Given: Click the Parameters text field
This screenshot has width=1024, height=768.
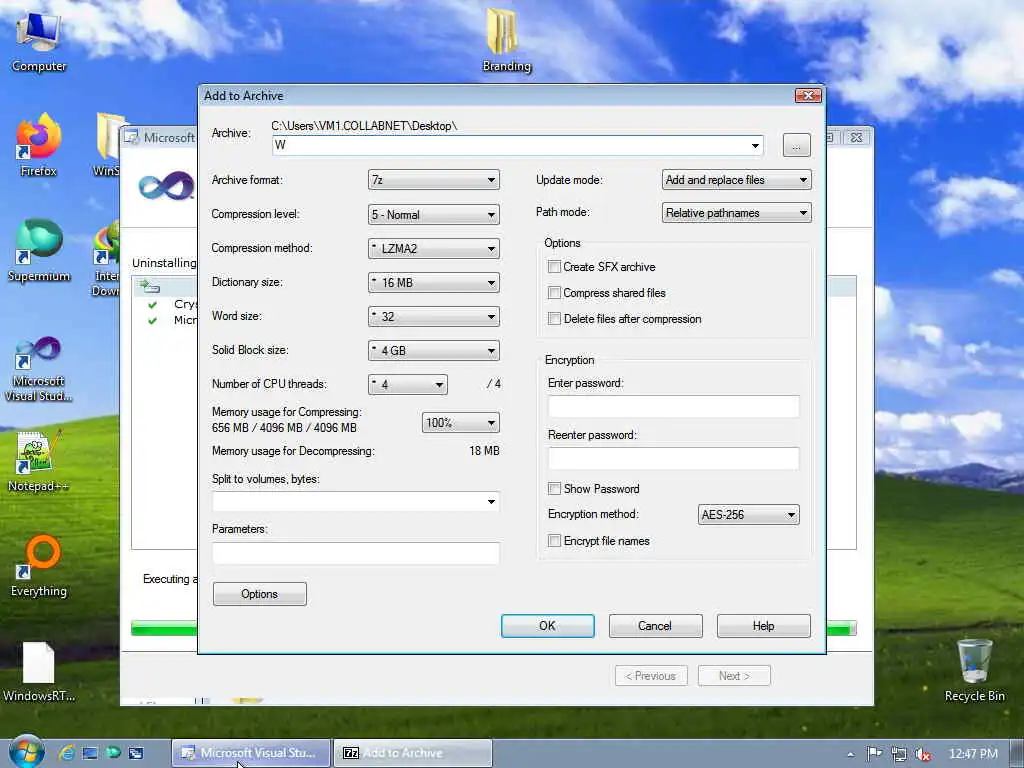Looking at the screenshot, I should coord(356,554).
